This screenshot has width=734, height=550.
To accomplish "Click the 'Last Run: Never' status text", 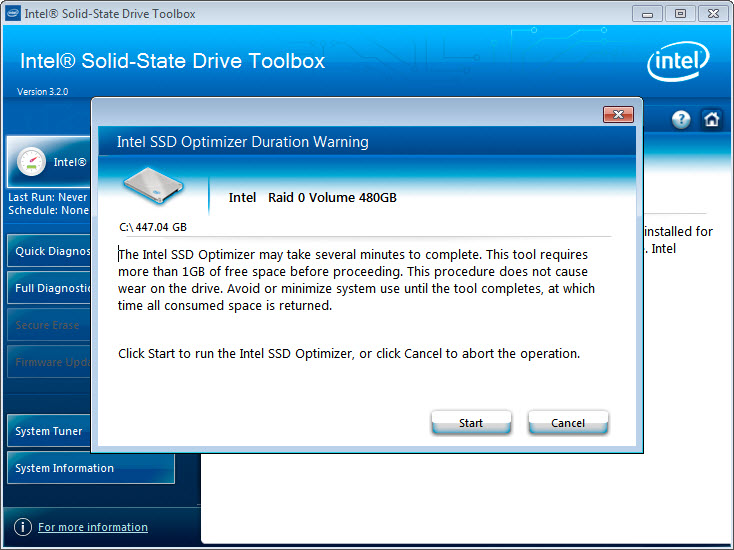I will click(x=47, y=197).
